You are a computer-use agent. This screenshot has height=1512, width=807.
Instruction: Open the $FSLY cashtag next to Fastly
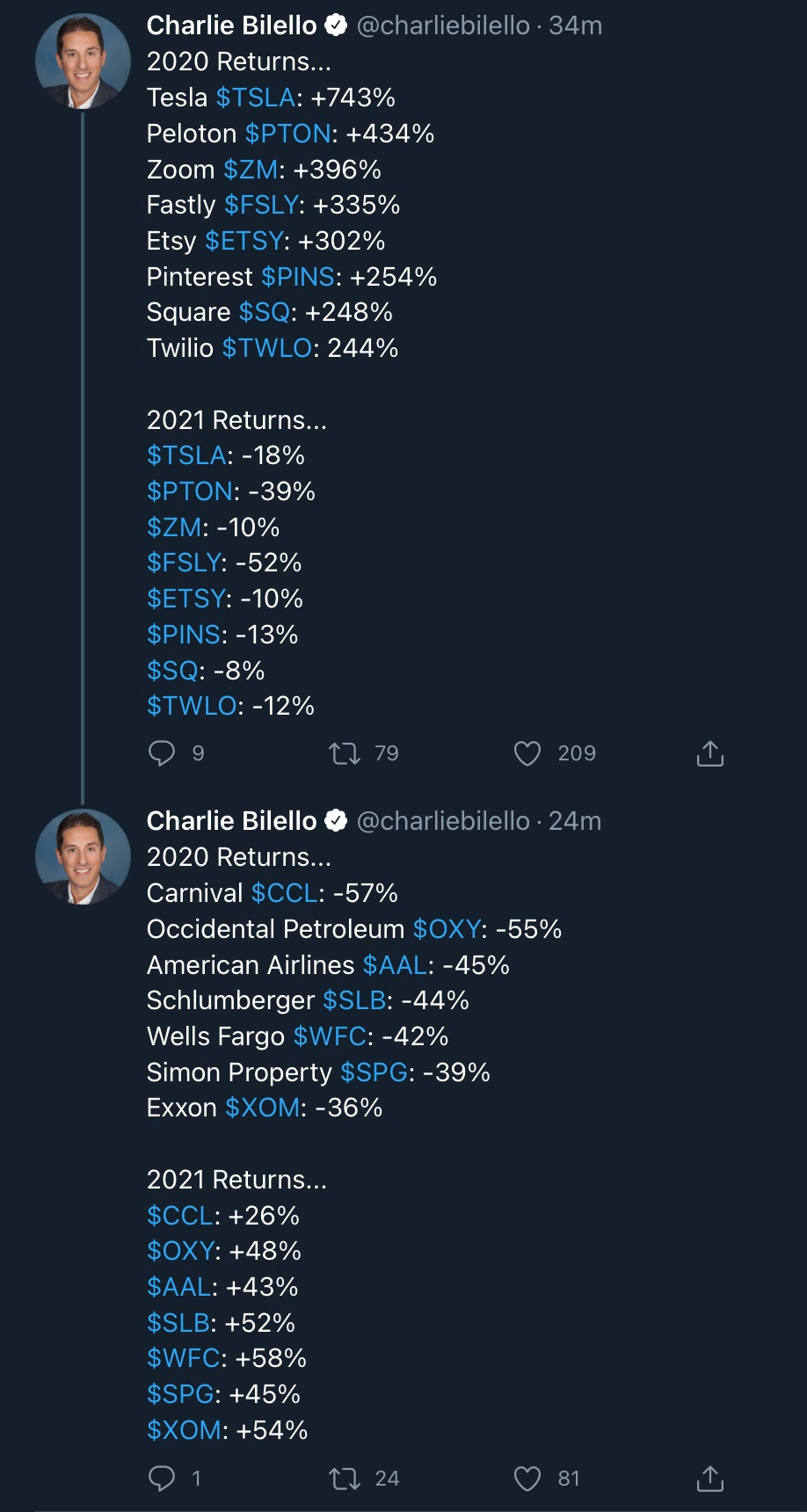click(261, 205)
